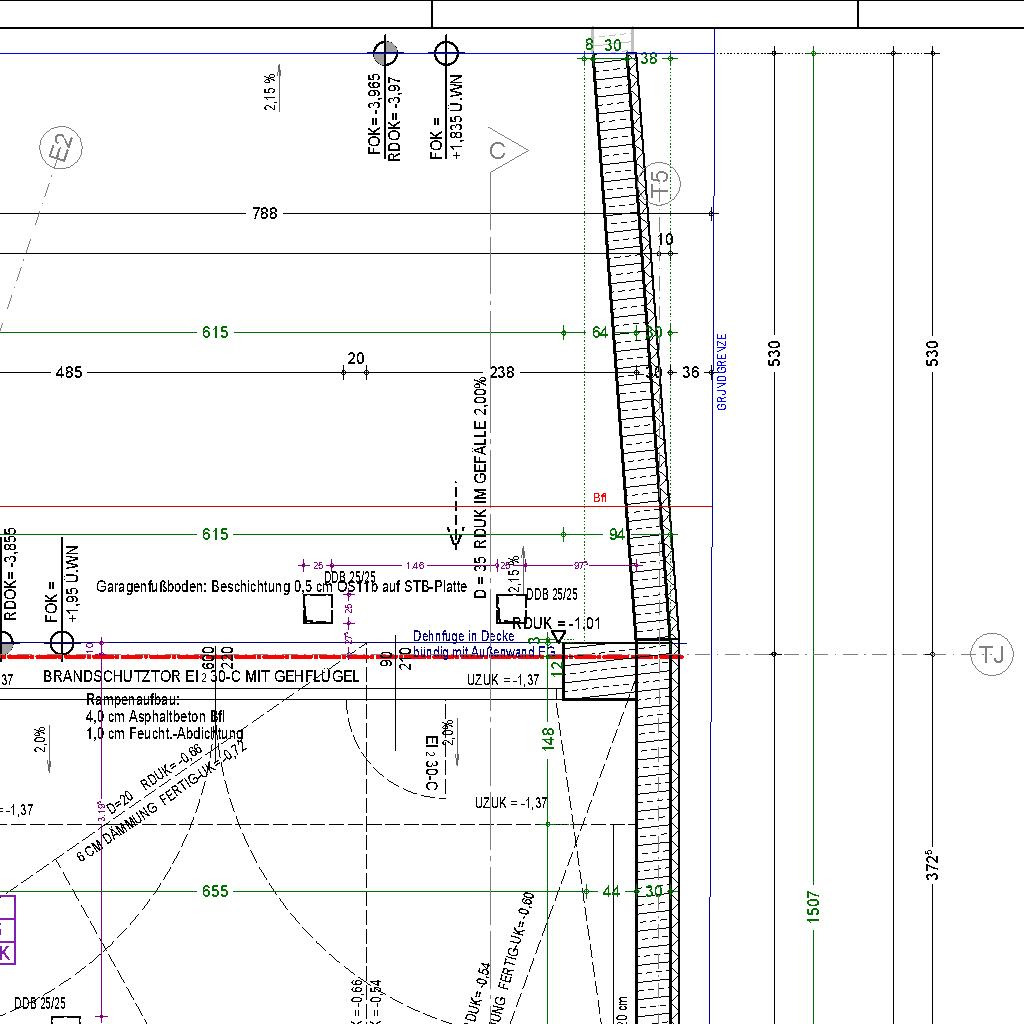Click the right DDB 25/25 square opening

click(511, 608)
